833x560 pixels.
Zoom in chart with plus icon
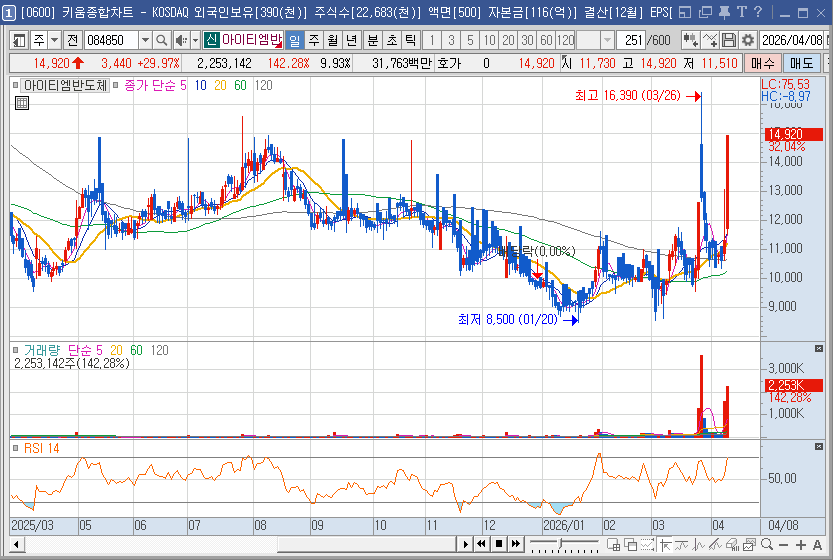pyautogui.click(x=801, y=545)
